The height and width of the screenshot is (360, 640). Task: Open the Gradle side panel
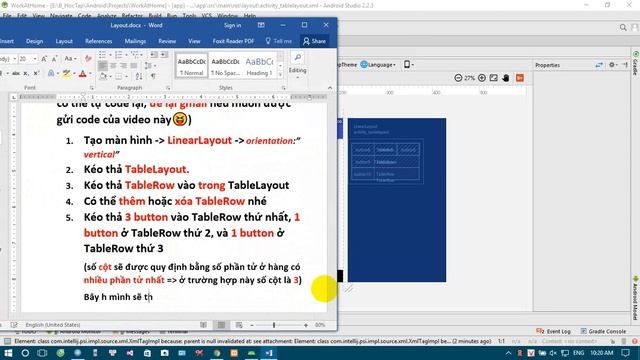click(636, 63)
